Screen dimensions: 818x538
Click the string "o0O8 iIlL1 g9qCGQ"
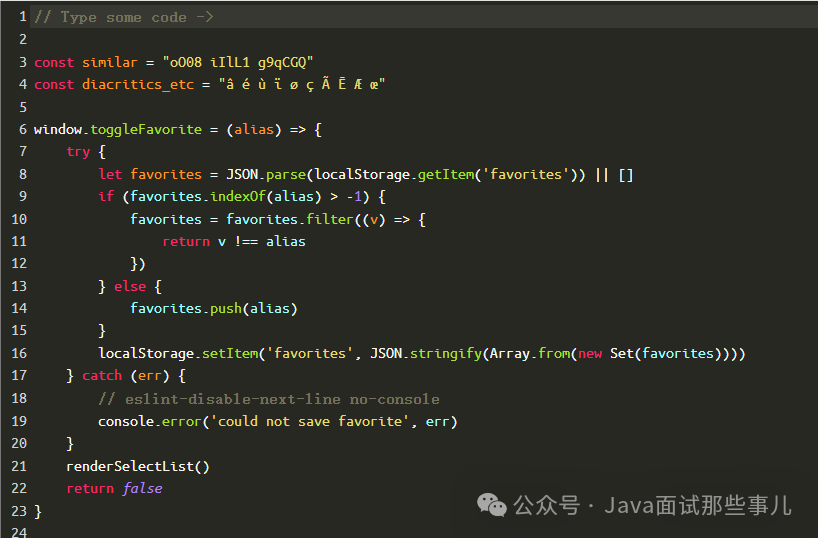(238, 62)
